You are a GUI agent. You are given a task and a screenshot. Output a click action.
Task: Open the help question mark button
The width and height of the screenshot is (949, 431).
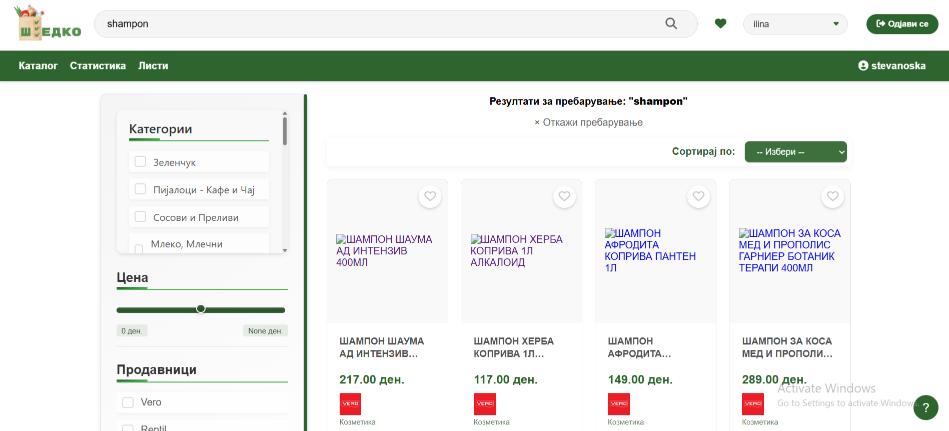(x=926, y=407)
